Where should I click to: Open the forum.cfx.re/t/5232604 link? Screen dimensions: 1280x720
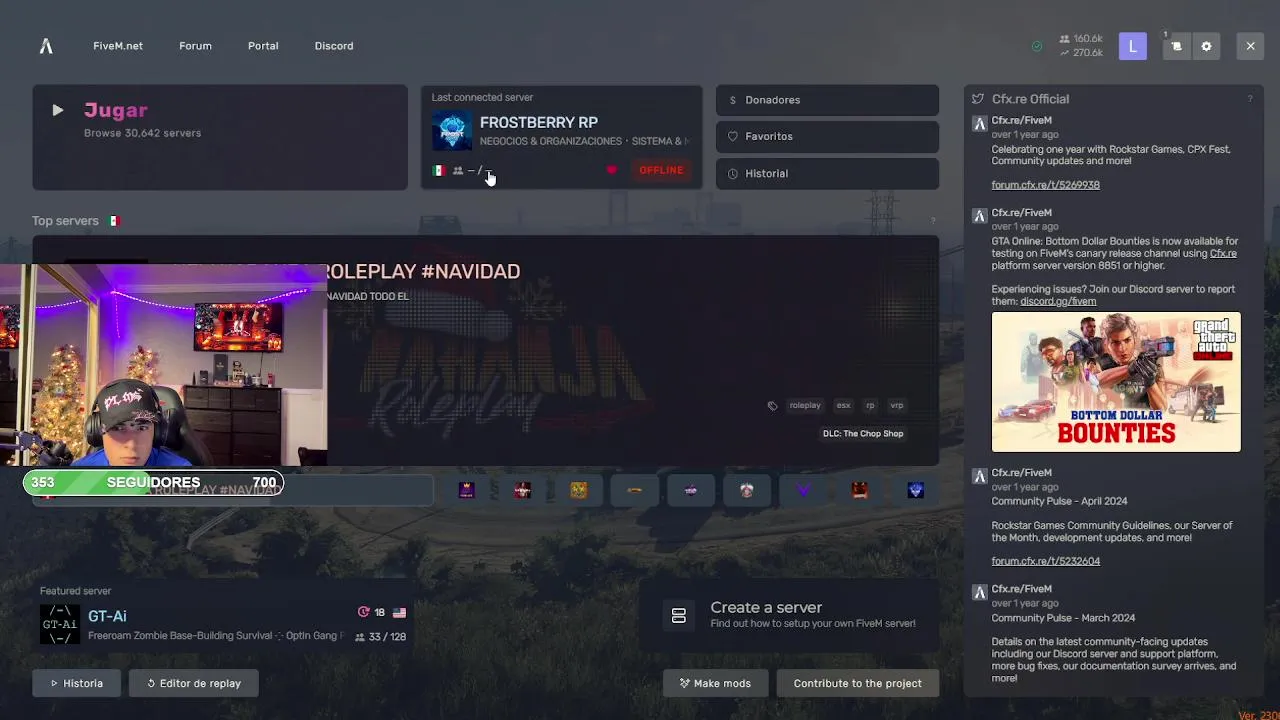point(1045,561)
